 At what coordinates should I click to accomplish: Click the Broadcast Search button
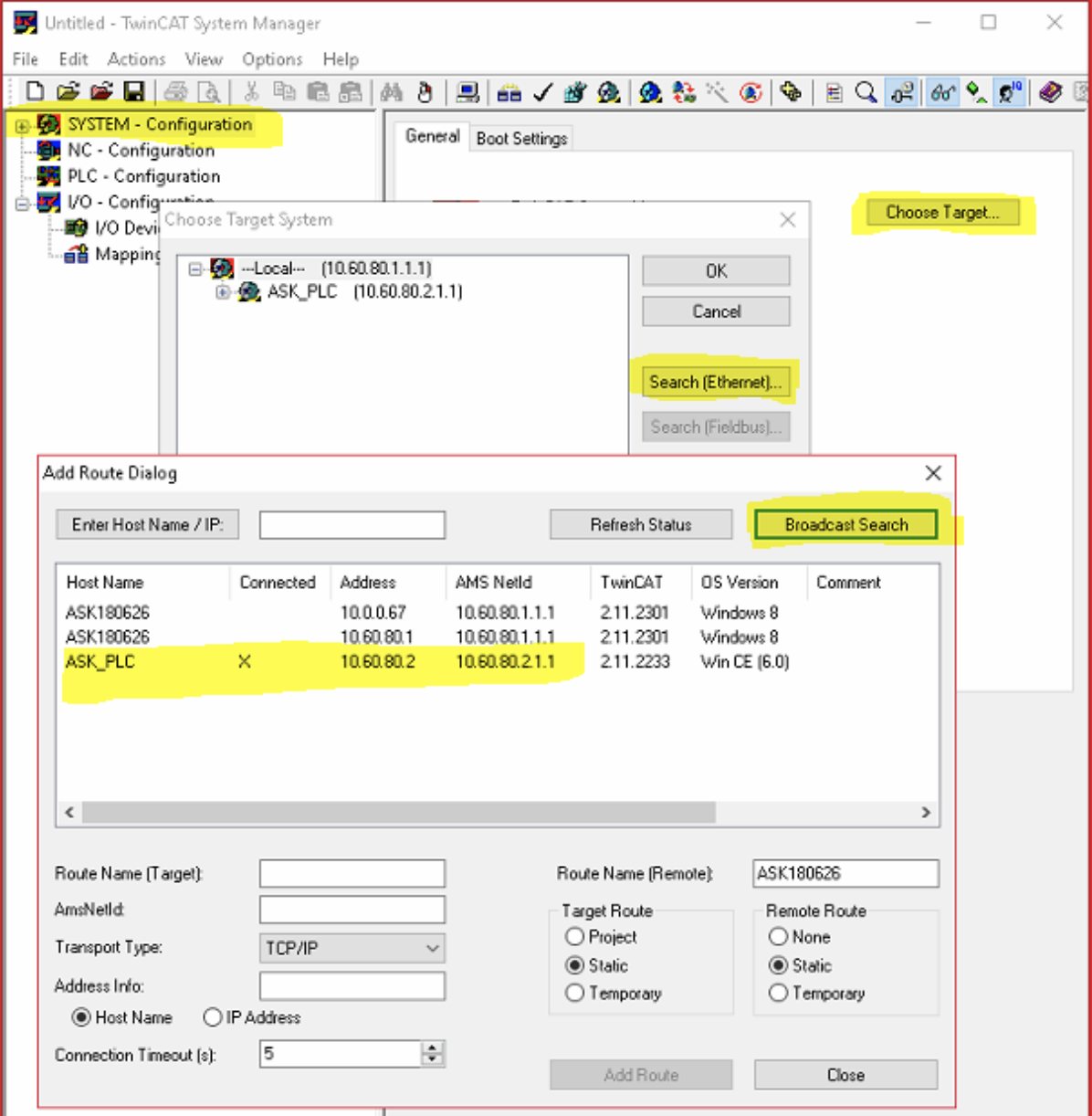[845, 525]
